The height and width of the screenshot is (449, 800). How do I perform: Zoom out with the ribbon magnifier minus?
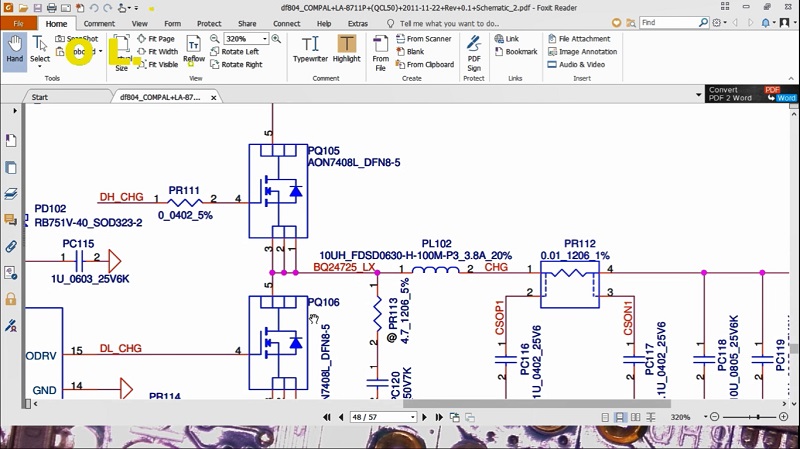point(215,39)
